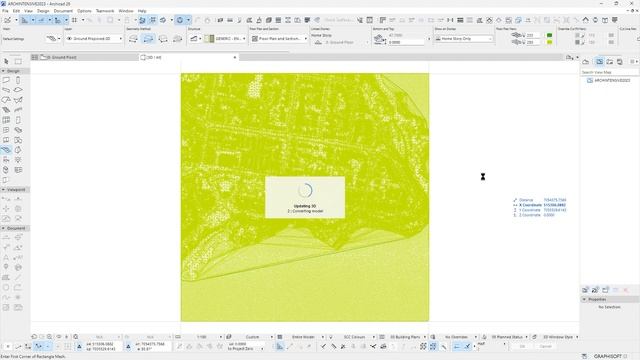Open the 0. Ground Floor home story dropdown
The image size is (640, 360).
pyautogui.click(x=340, y=42)
